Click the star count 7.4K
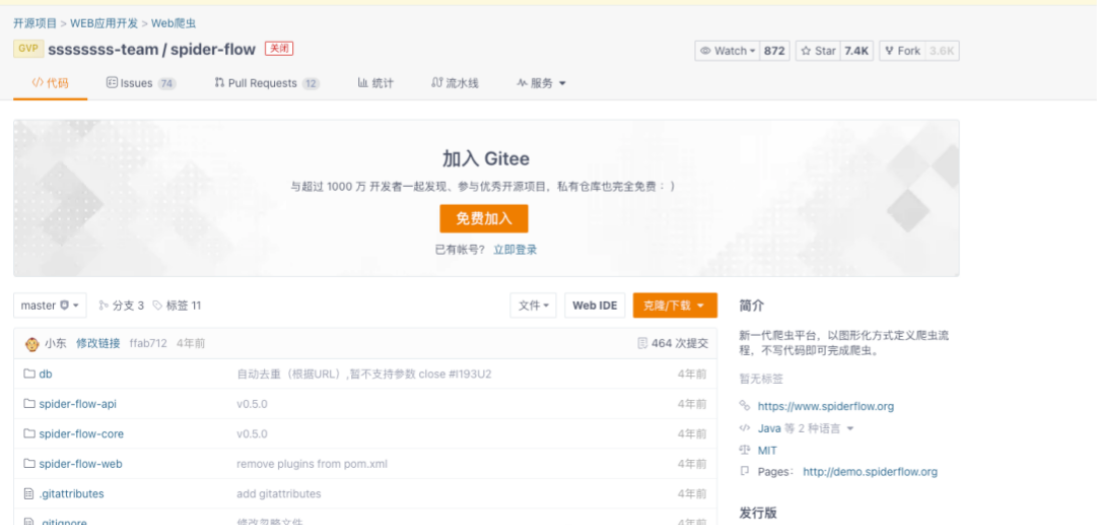This screenshot has height=525, width=1097. coord(856,51)
